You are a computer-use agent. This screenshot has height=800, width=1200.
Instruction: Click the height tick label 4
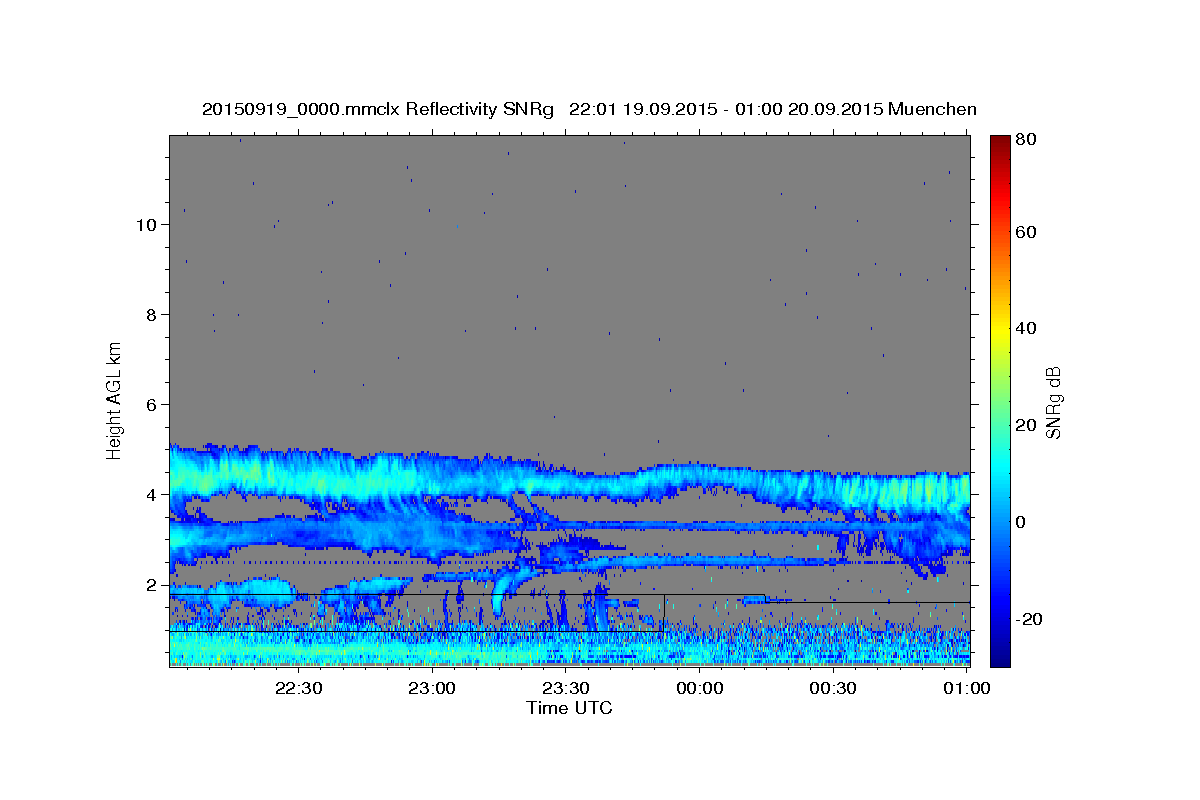pos(152,495)
